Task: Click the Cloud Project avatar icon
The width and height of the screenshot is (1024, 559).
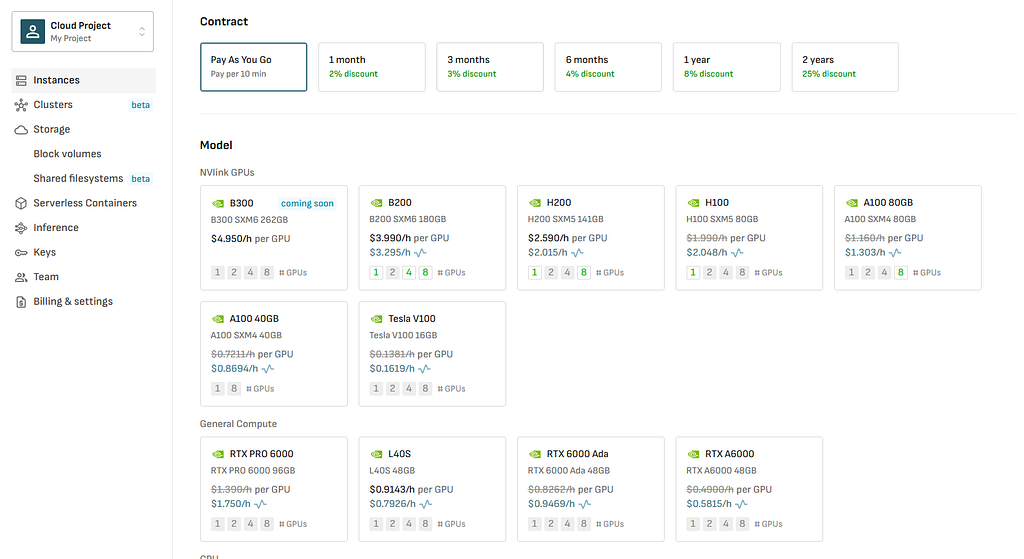Action: tap(33, 31)
